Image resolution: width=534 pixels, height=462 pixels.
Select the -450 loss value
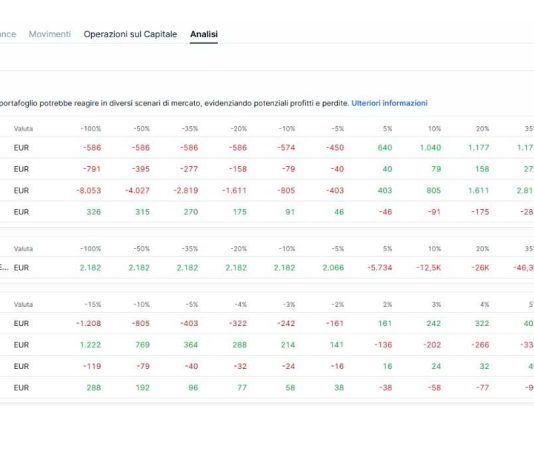(335, 148)
